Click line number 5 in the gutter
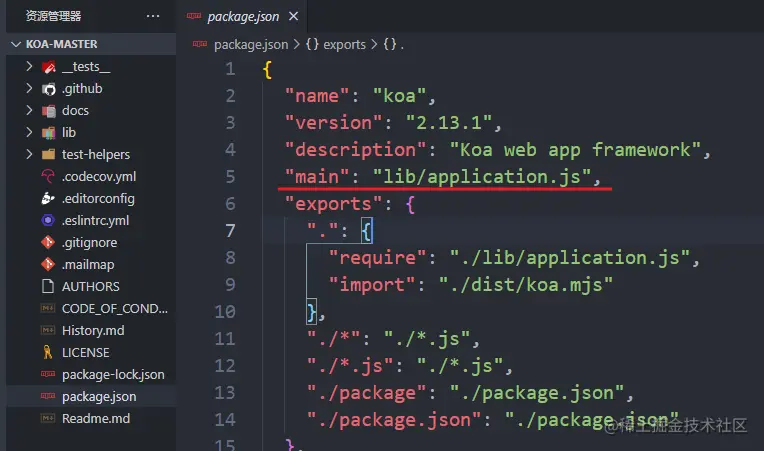Image resolution: width=764 pixels, height=451 pixels. point(230,176)
